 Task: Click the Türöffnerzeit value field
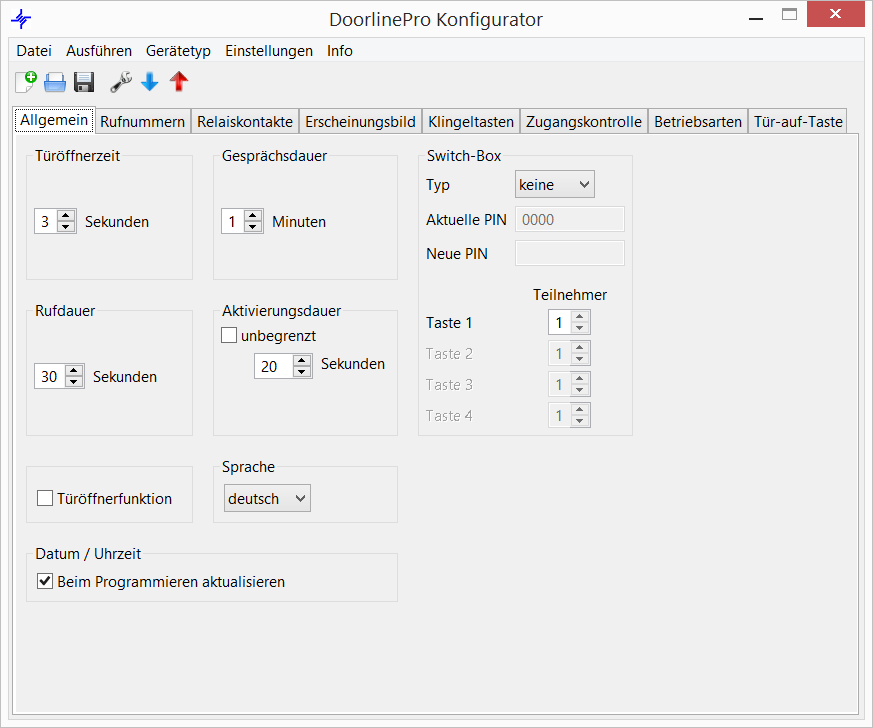[46, 222]
